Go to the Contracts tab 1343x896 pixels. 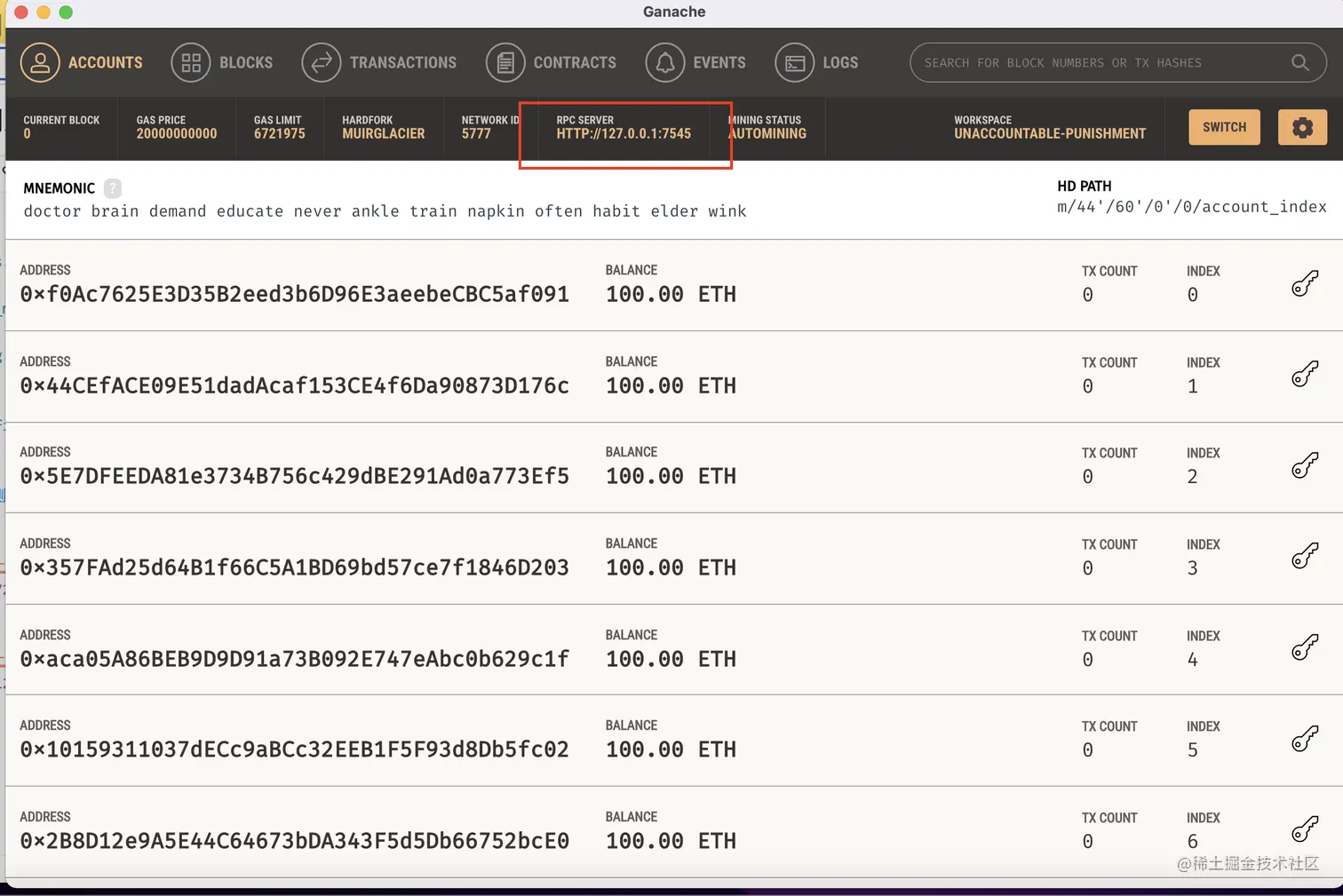click(552, 63)
